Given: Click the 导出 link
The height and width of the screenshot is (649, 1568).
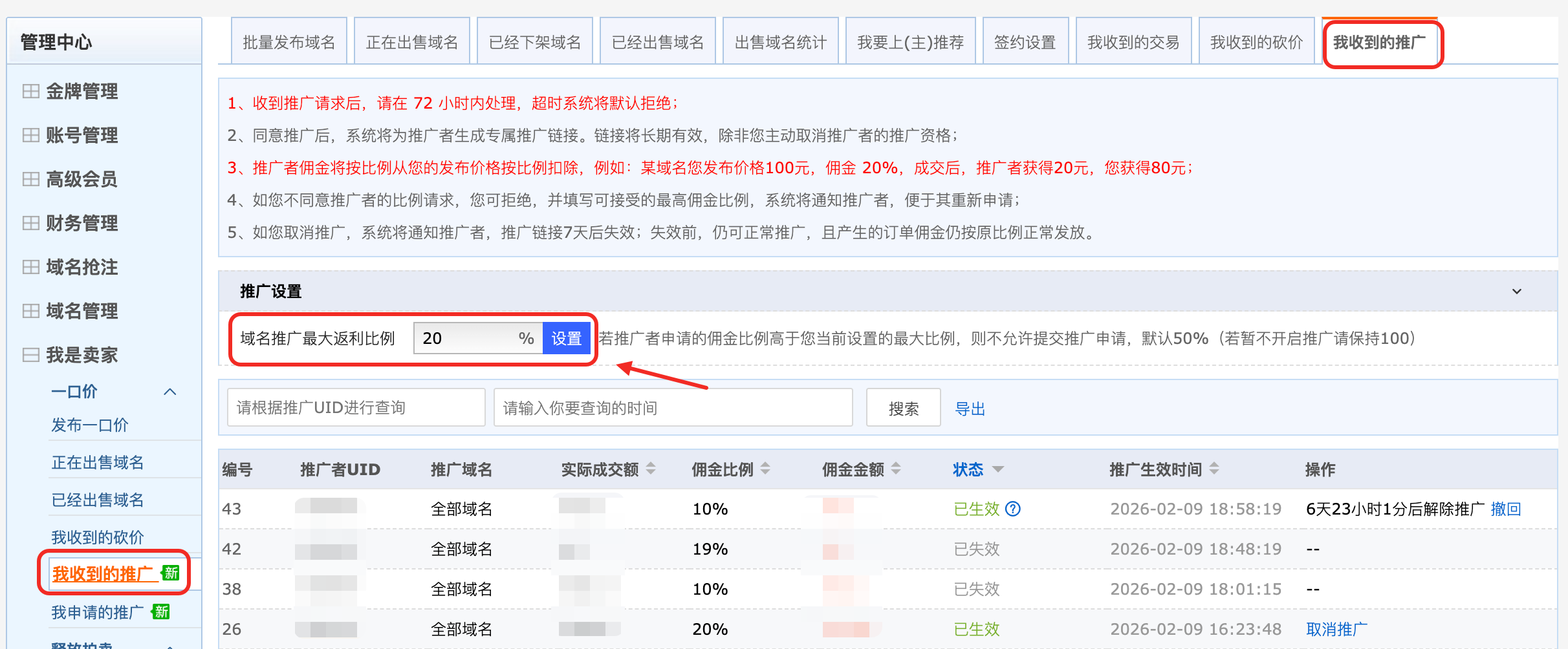Looking at the screenshot, I should click(970, 409).
